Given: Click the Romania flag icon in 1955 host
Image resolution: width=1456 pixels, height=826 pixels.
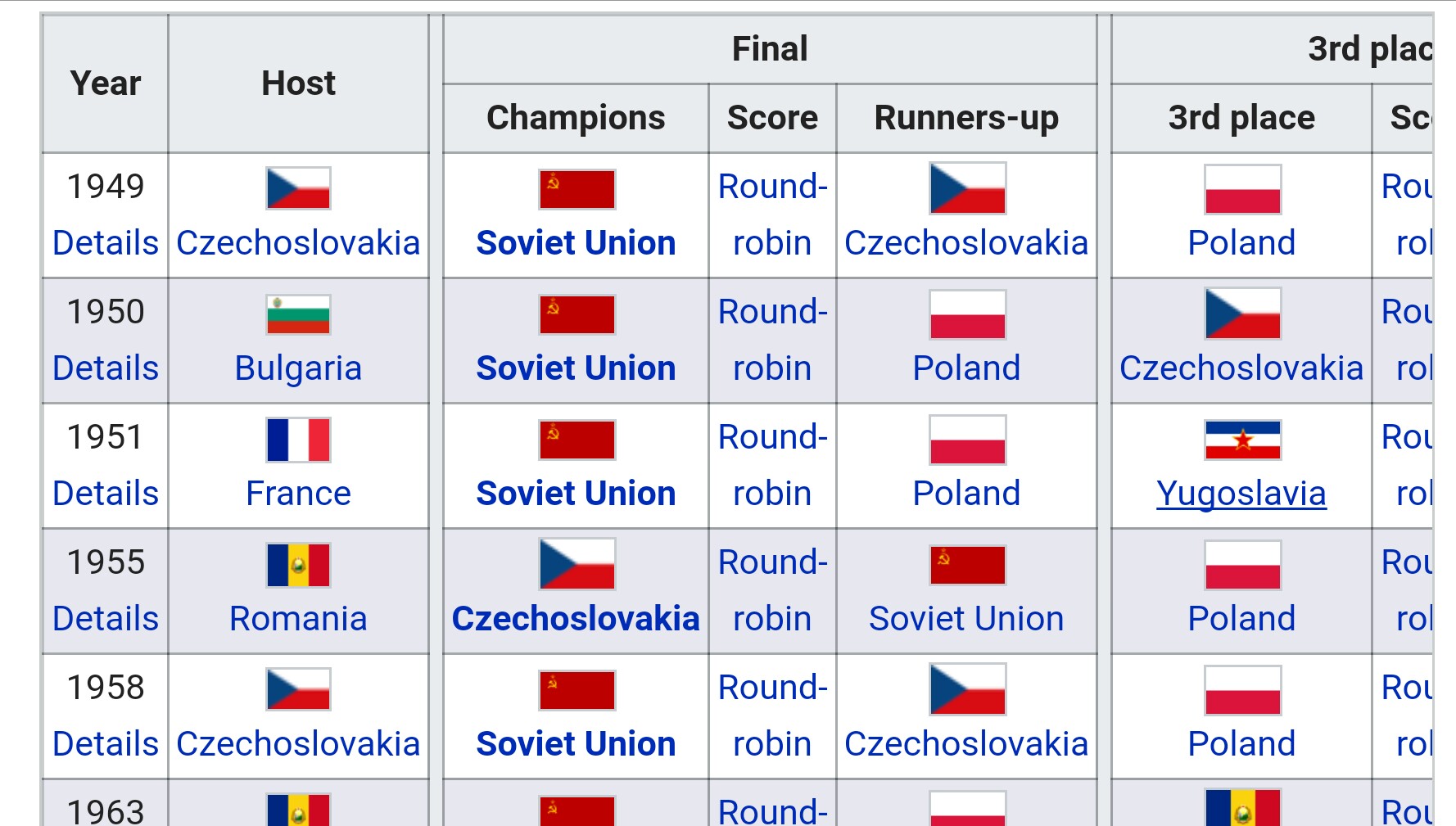Looking at the screenshot, I should coord(298,565).
